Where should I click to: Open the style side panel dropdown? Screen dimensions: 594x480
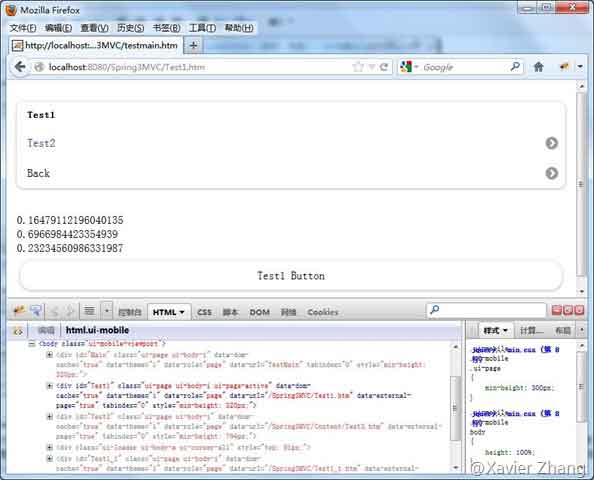[505, 331]
